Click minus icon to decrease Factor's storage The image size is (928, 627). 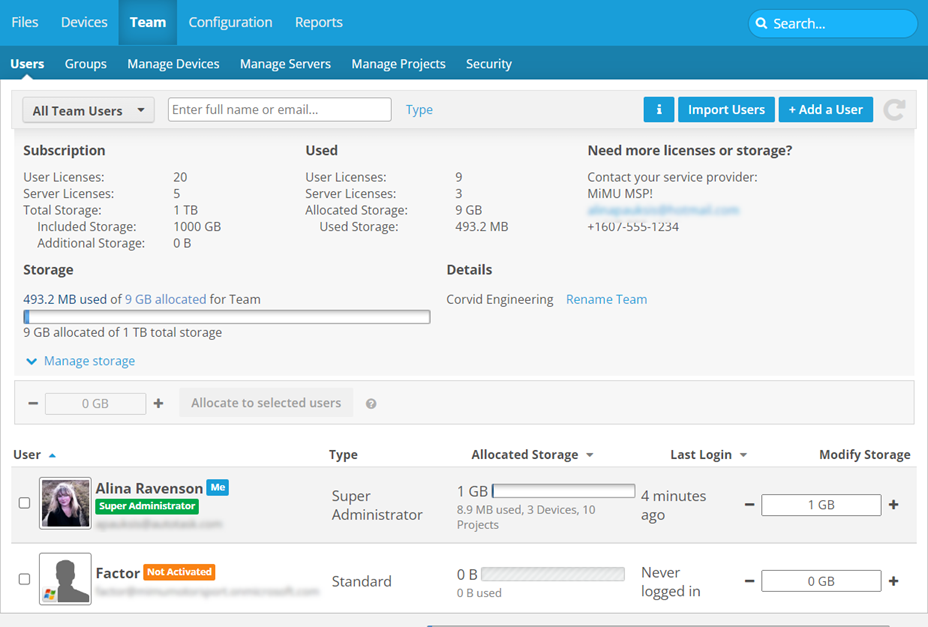tap(749, 581)
